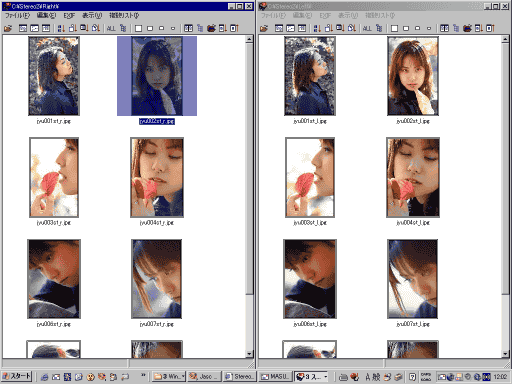The image size is (512, 384).
Task: Click the ALL select button in left toolbar
Action: pos(111,28)
